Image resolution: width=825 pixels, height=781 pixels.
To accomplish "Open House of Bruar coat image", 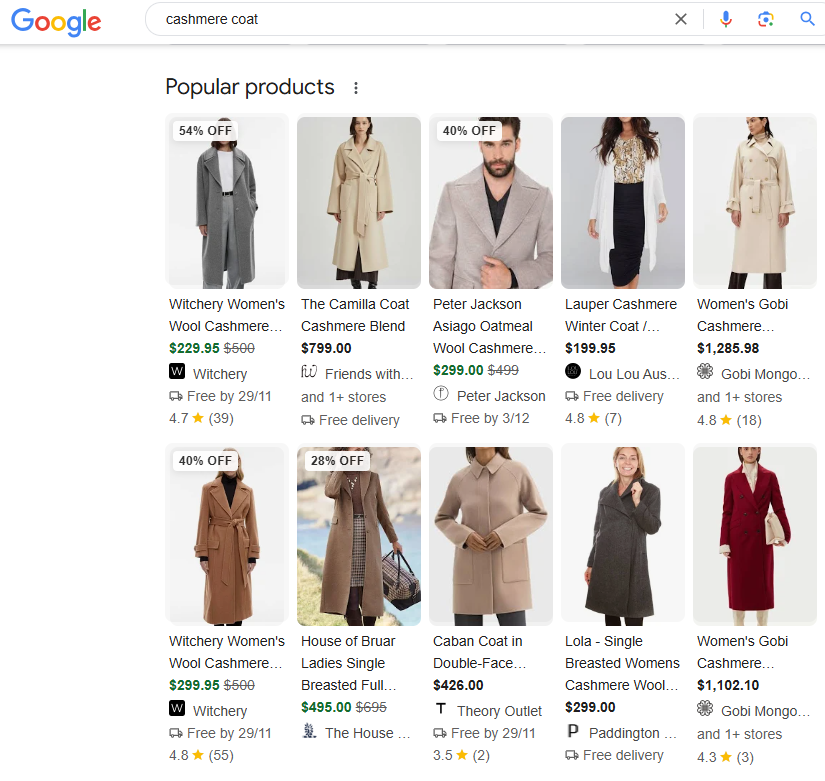I will [x=359, y=536].
